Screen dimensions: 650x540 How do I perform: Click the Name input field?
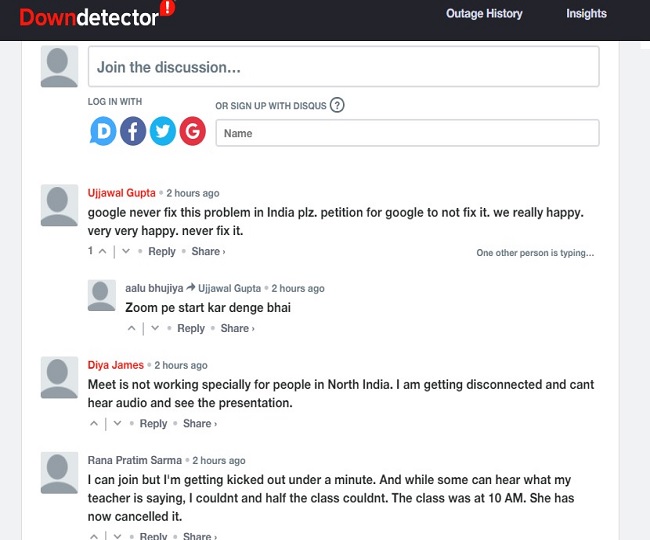[x=407, y=133]
